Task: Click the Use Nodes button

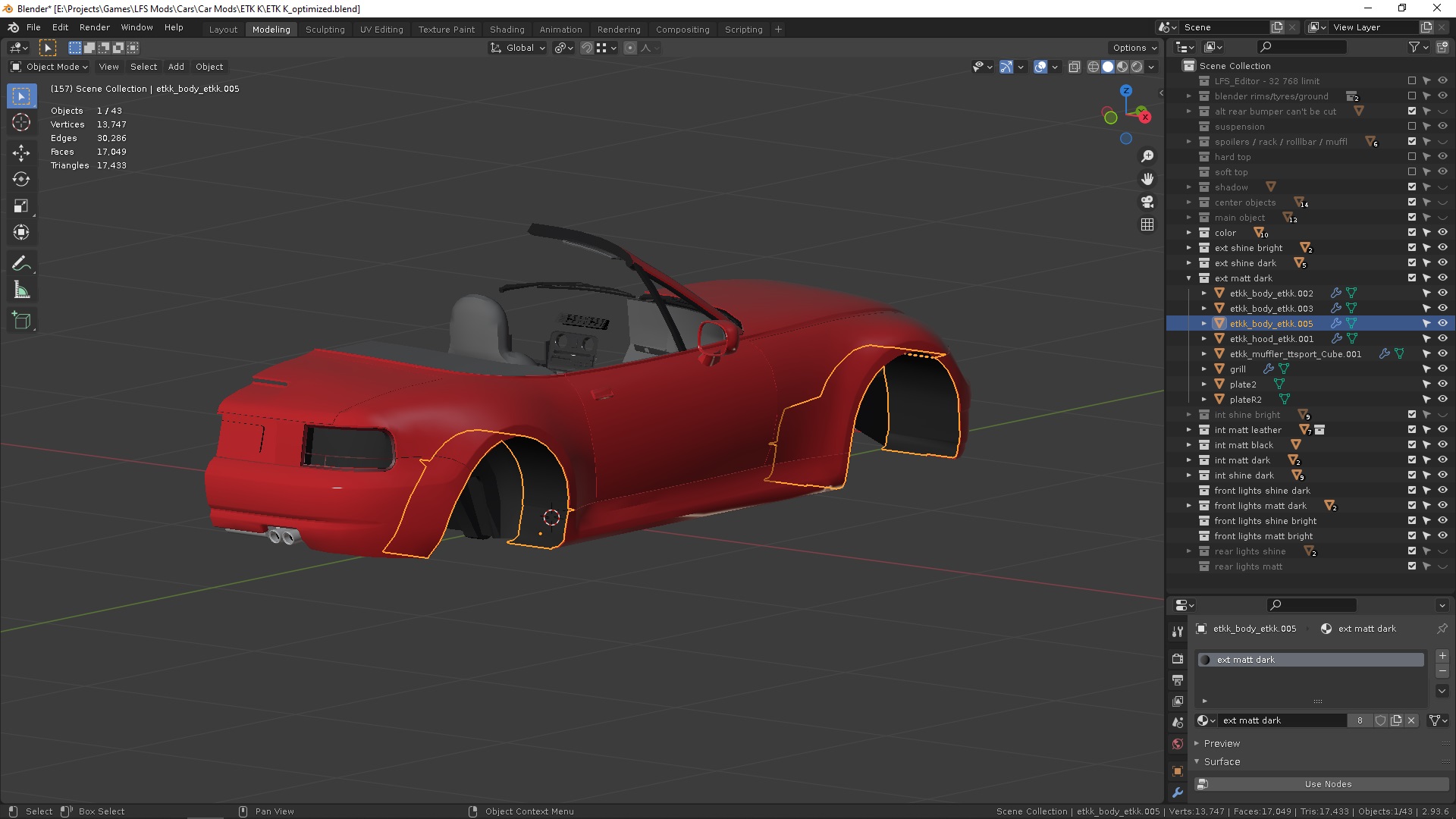Action: coord(1327,784)
